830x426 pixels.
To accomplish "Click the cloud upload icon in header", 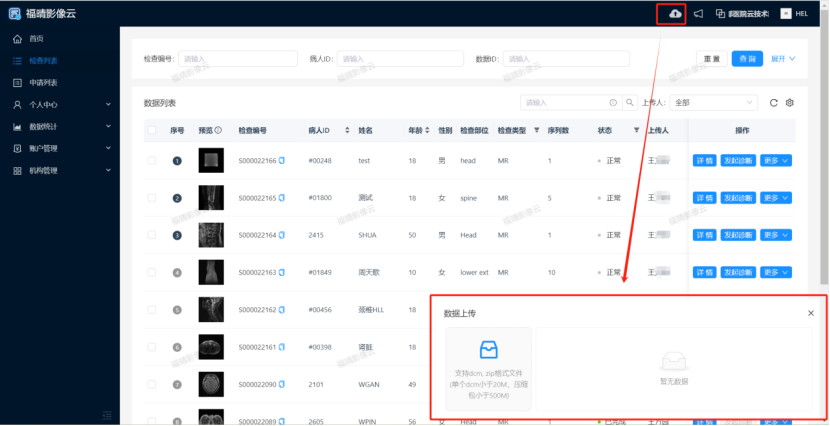I will pyautogui.click(x=676, y=14).
